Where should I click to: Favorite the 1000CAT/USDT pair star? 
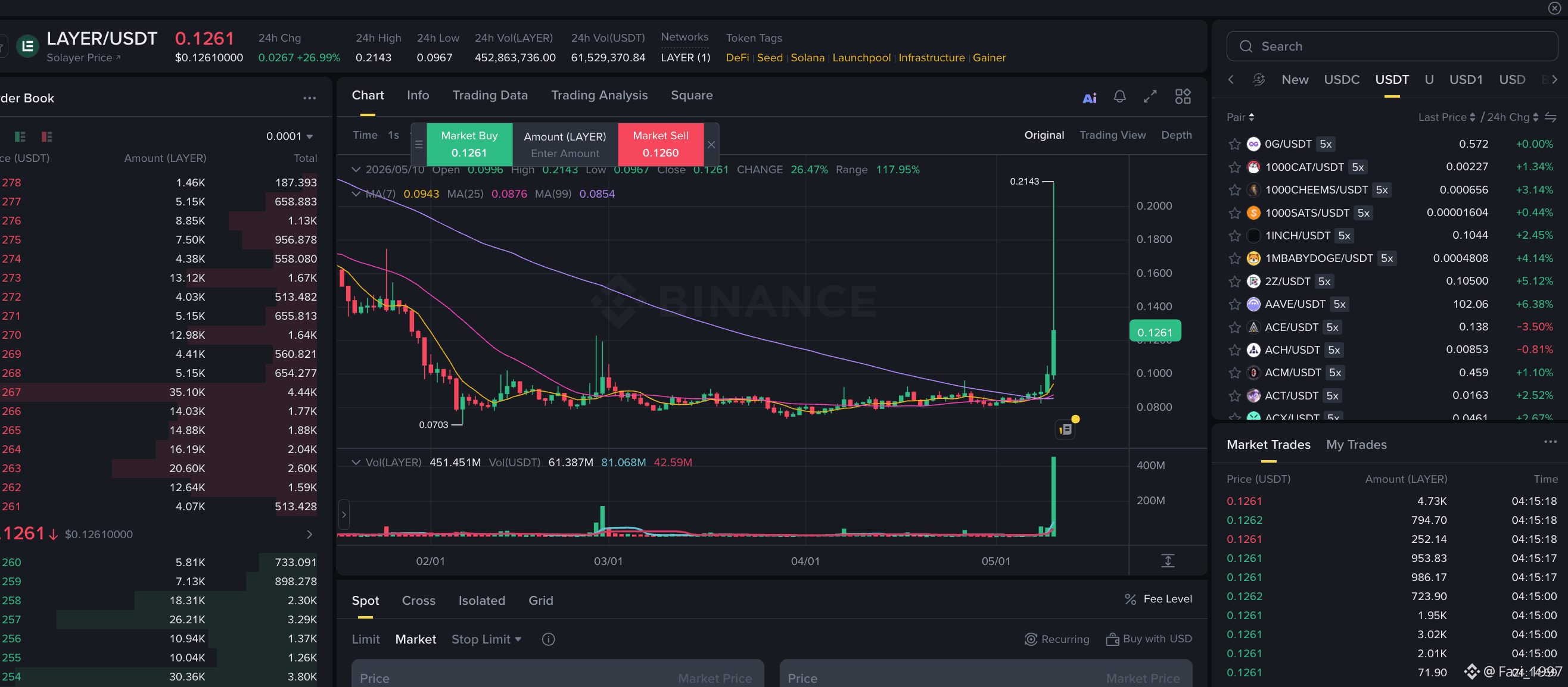tap(1234, 167)
